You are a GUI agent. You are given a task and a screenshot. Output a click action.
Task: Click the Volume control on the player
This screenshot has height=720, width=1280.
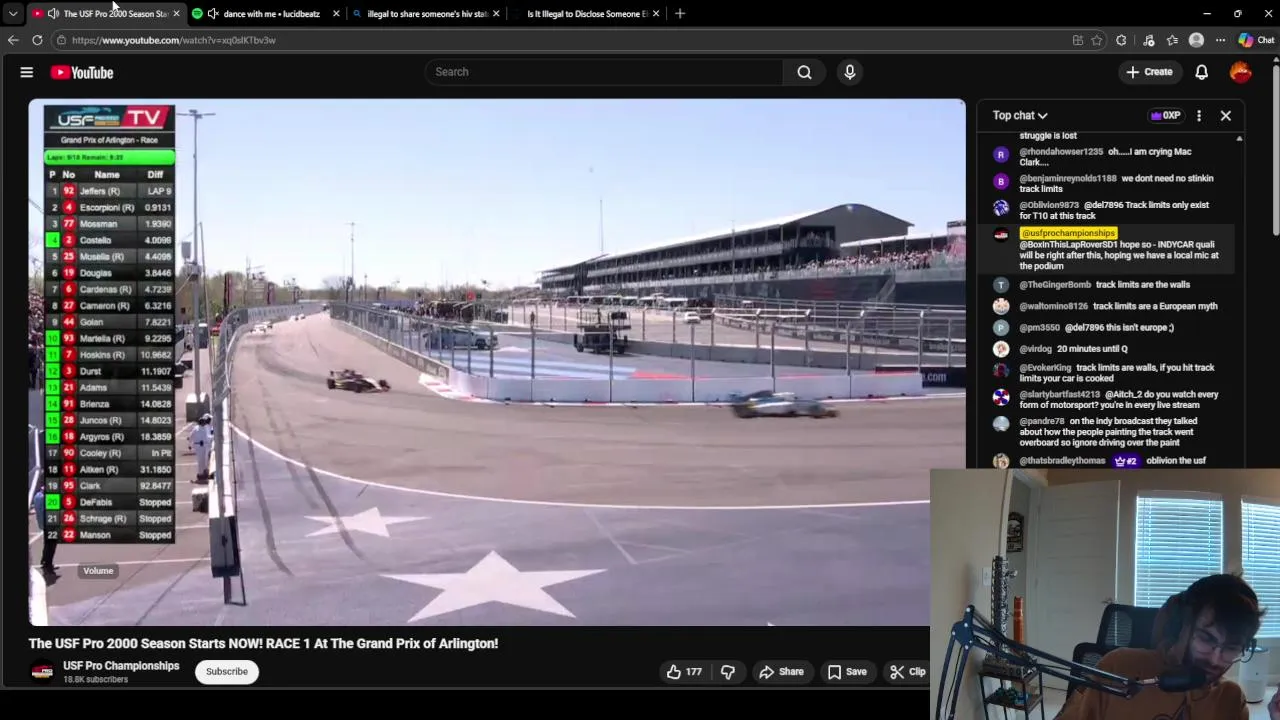click(98, 571)
